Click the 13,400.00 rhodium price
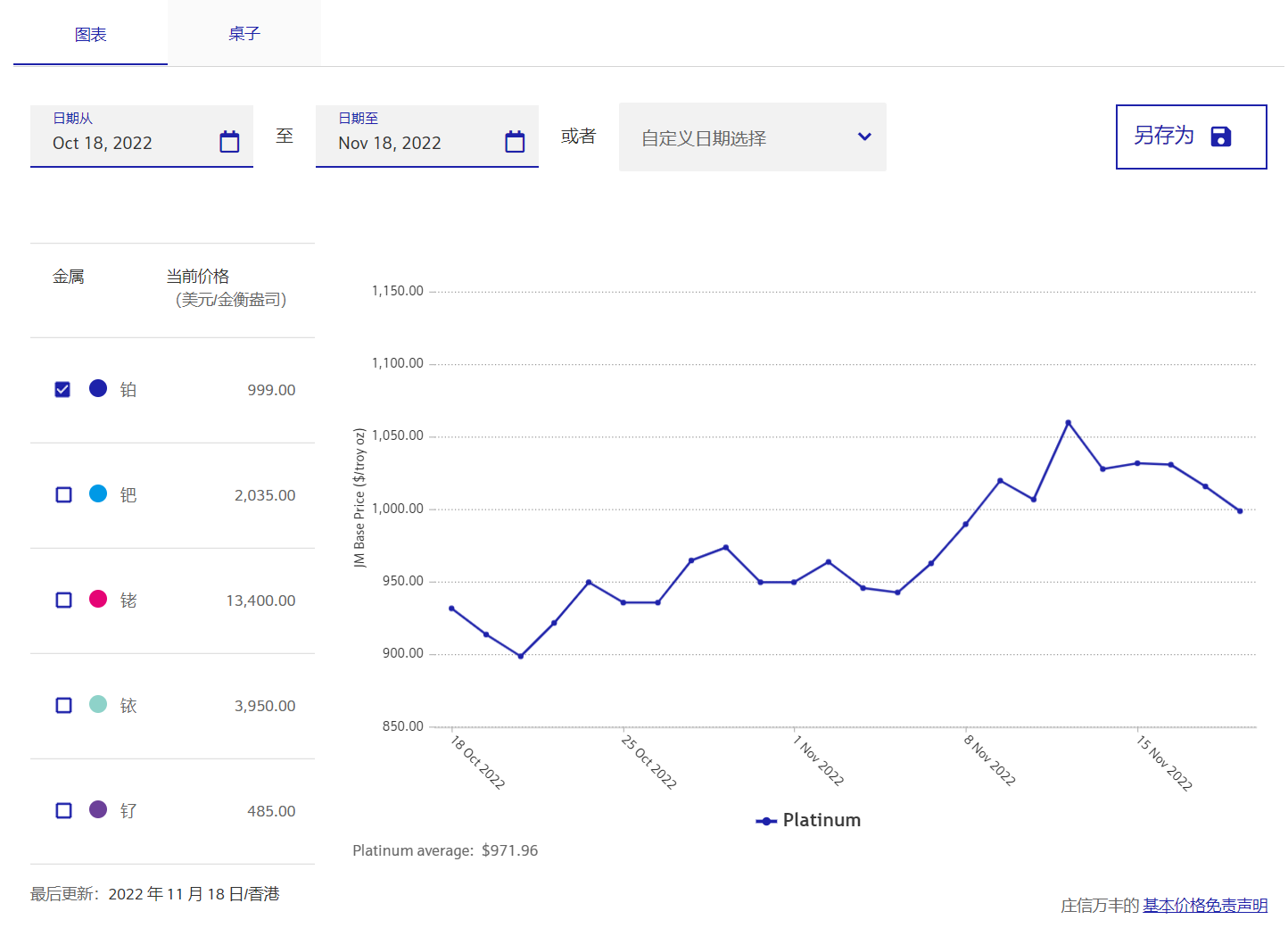 click(260, 601)
